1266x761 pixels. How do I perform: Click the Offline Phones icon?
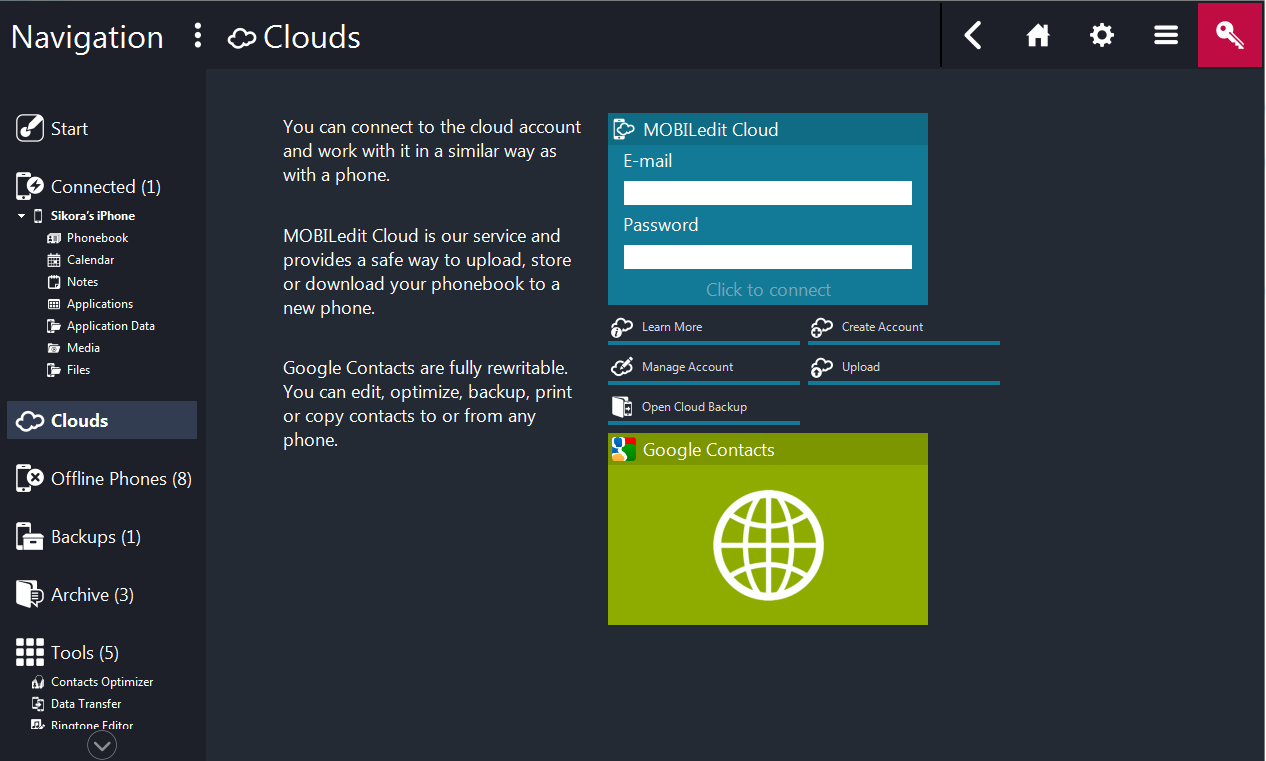click(x=30, y=478)
